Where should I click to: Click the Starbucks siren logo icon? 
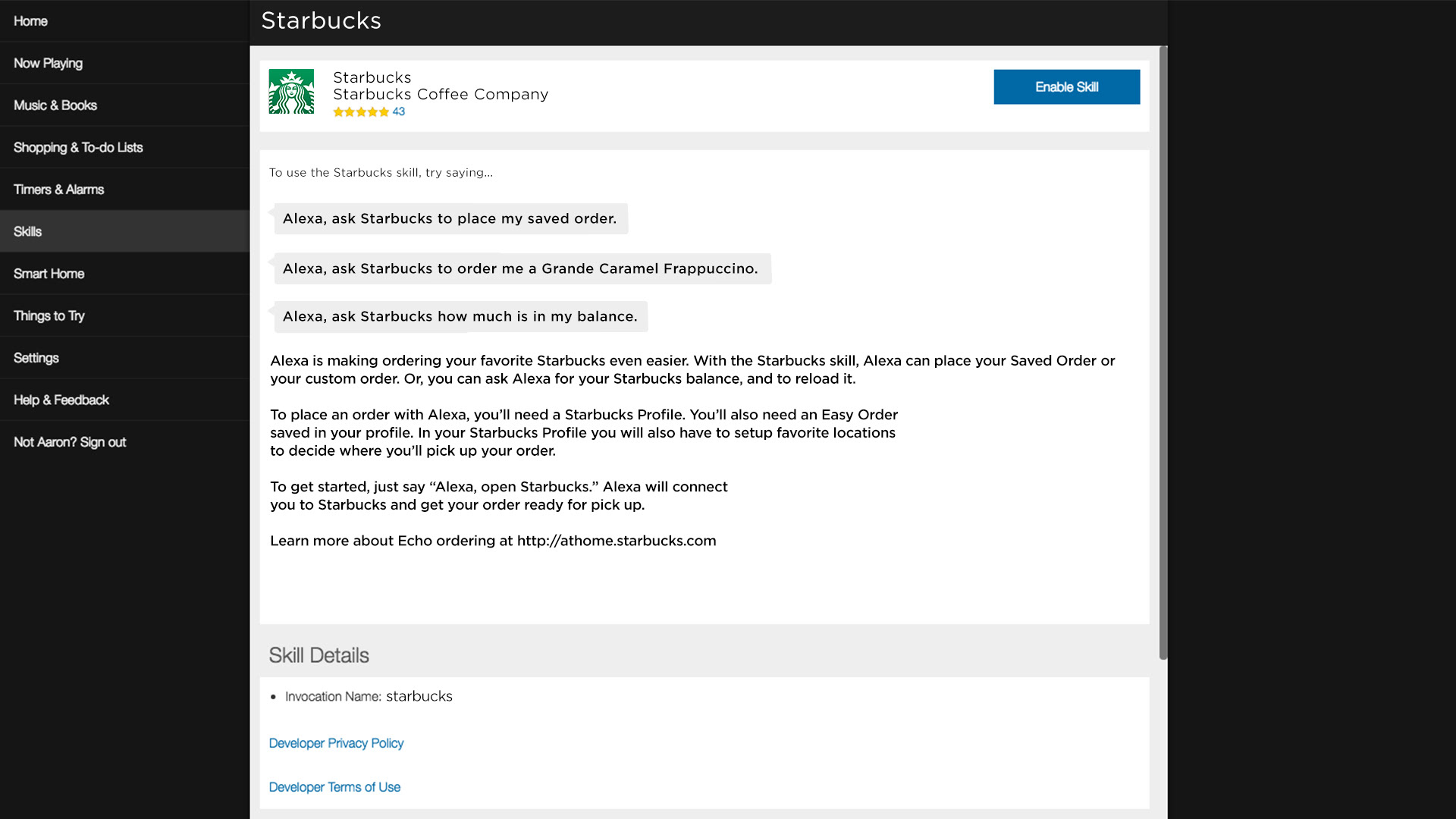pyautogui.click(x=291, y=92)
